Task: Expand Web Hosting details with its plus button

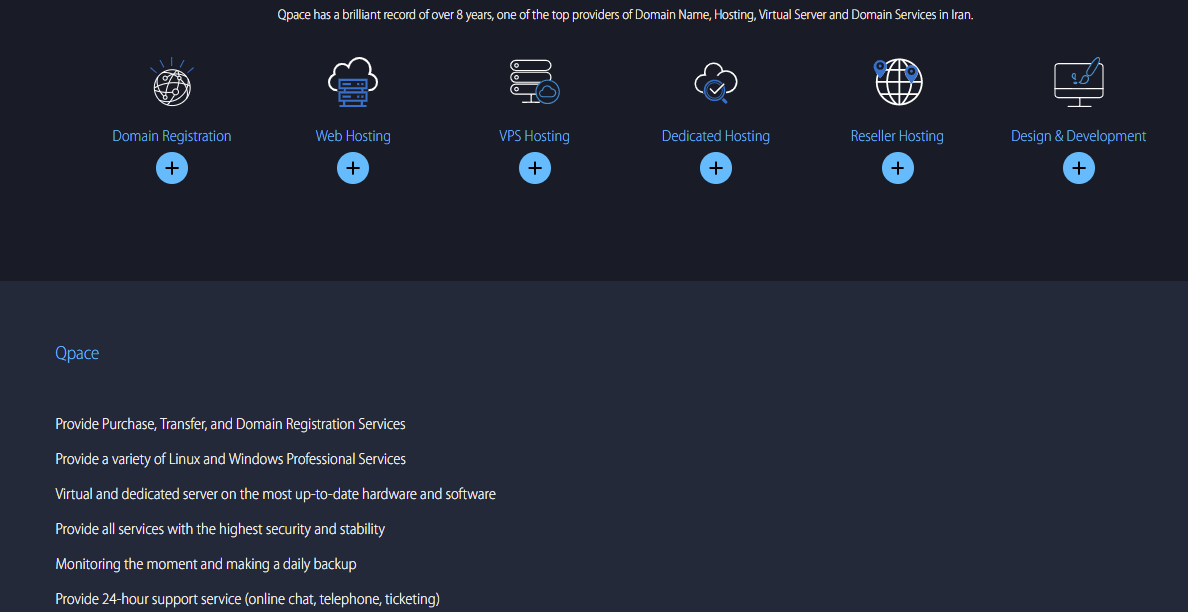Action: (x=353, y=168)
